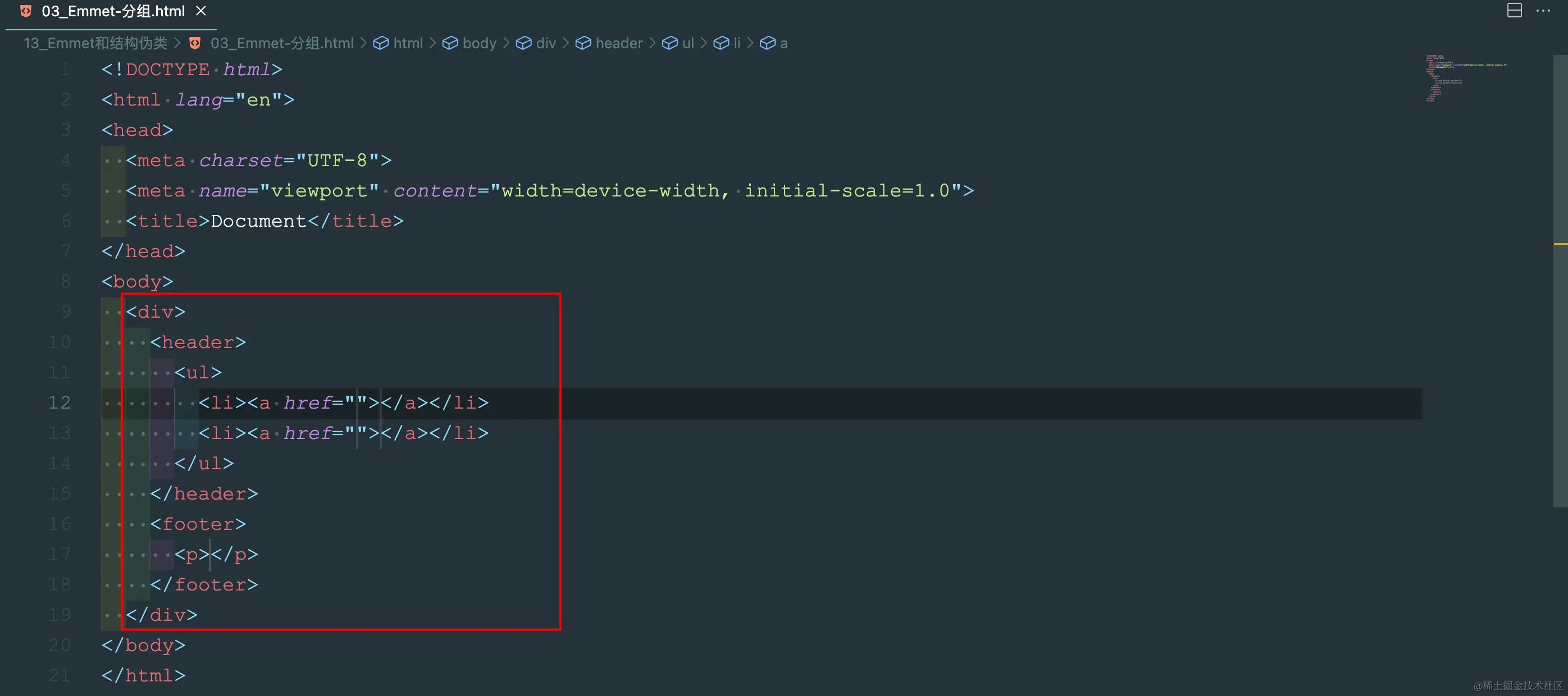Click the header symbol cube icon
The image size is (1568, 696).
(x=583, y=43)
